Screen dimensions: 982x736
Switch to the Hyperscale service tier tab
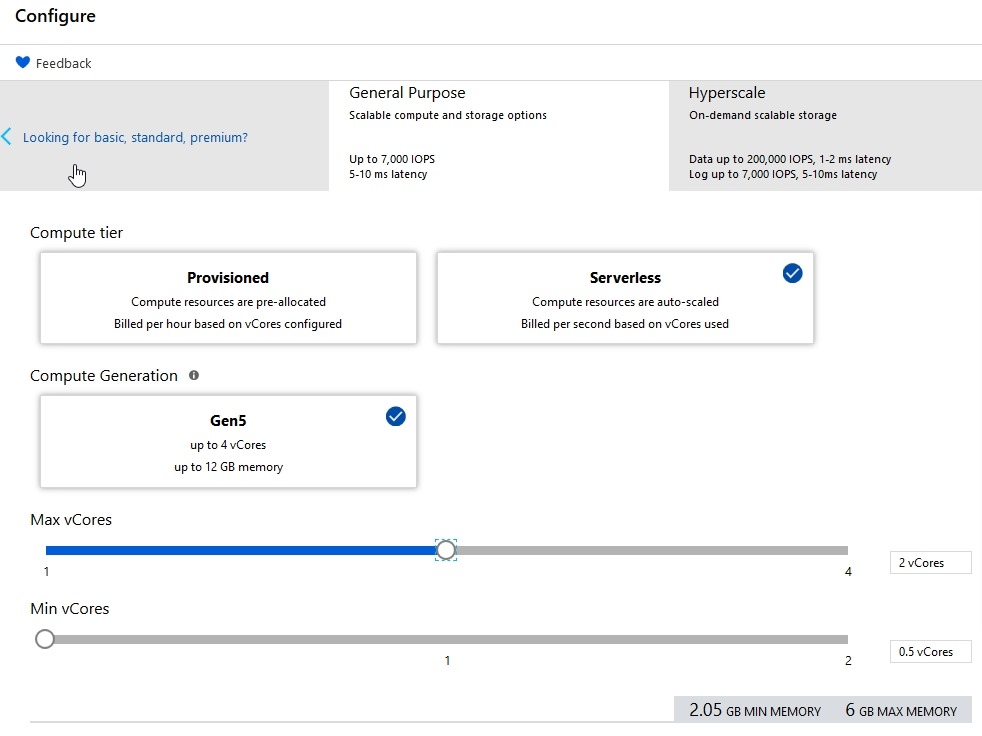pos(727,93)
